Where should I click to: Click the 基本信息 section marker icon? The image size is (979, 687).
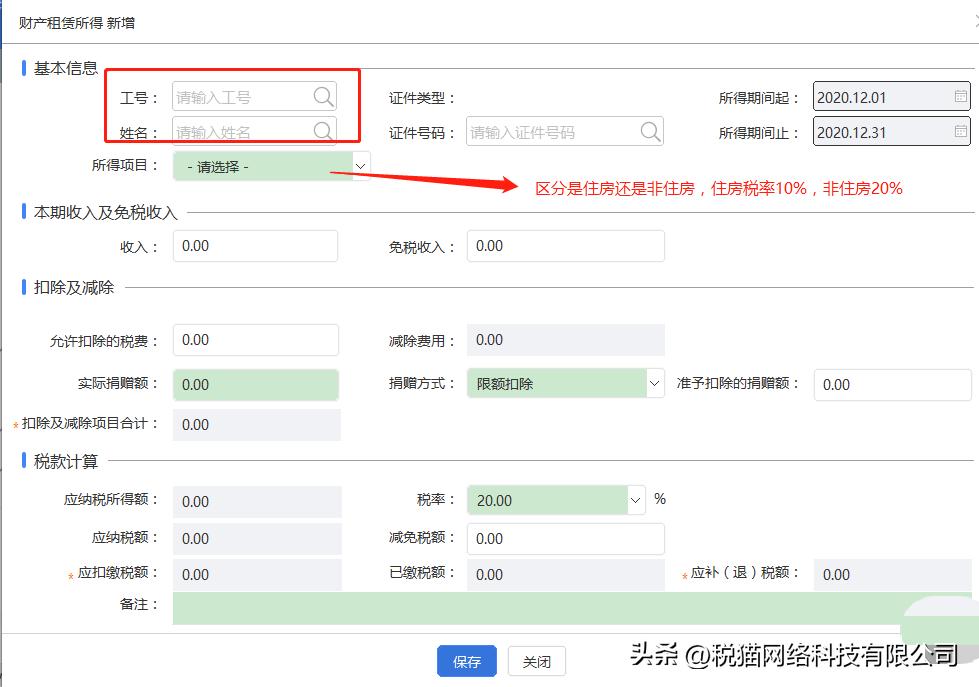[x=24, y=68]
